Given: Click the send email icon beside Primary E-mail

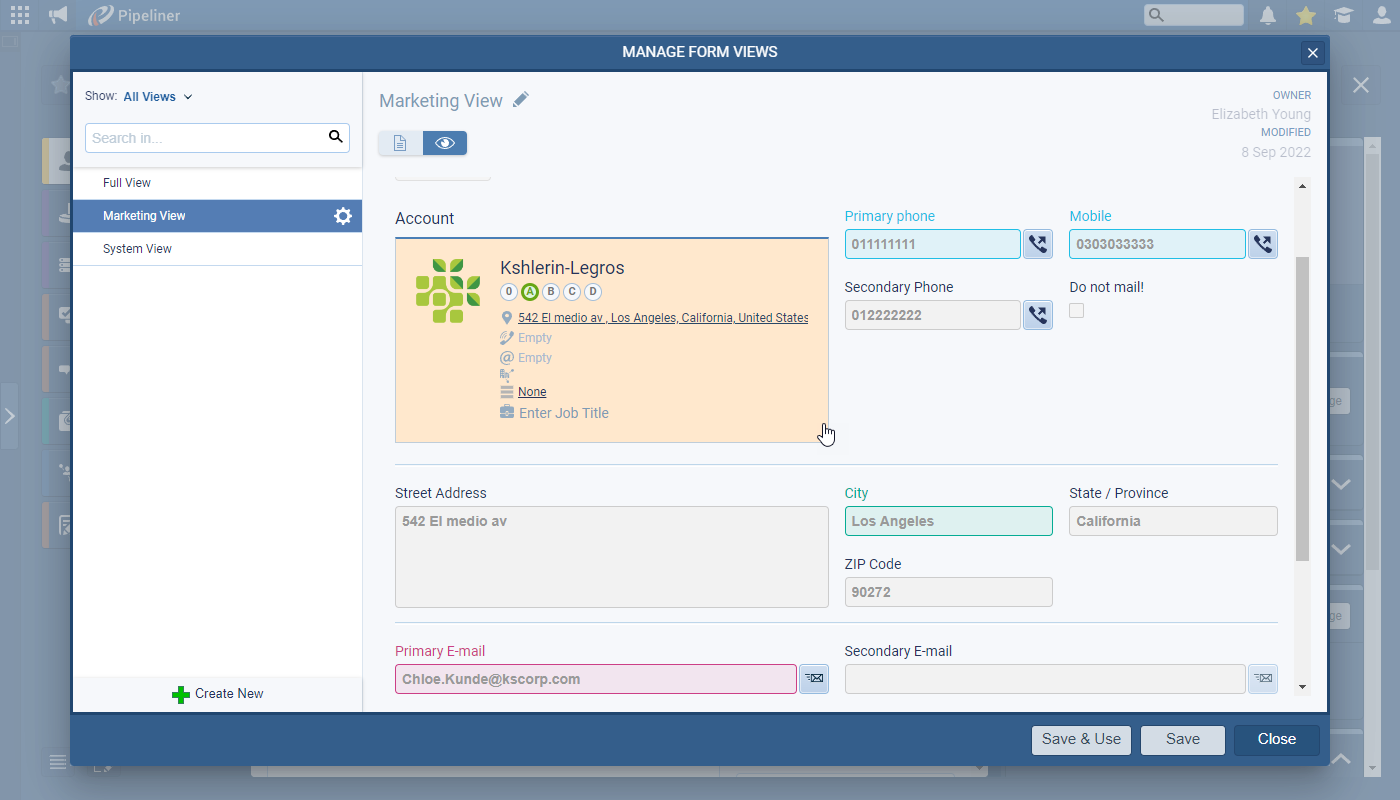Looking at the screenshot, I should point(814,679).
